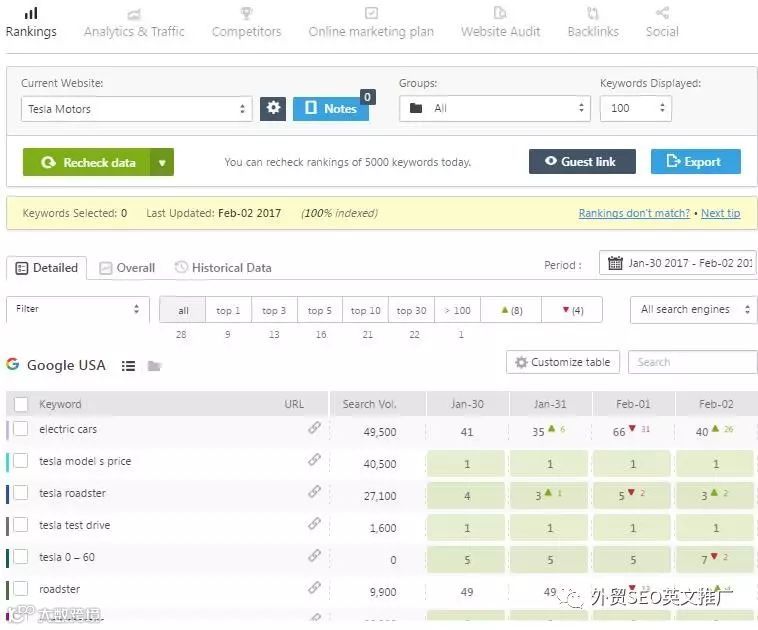Check the 'tesla 0 – 60' checkbox
758x630 pixels.
21,557
